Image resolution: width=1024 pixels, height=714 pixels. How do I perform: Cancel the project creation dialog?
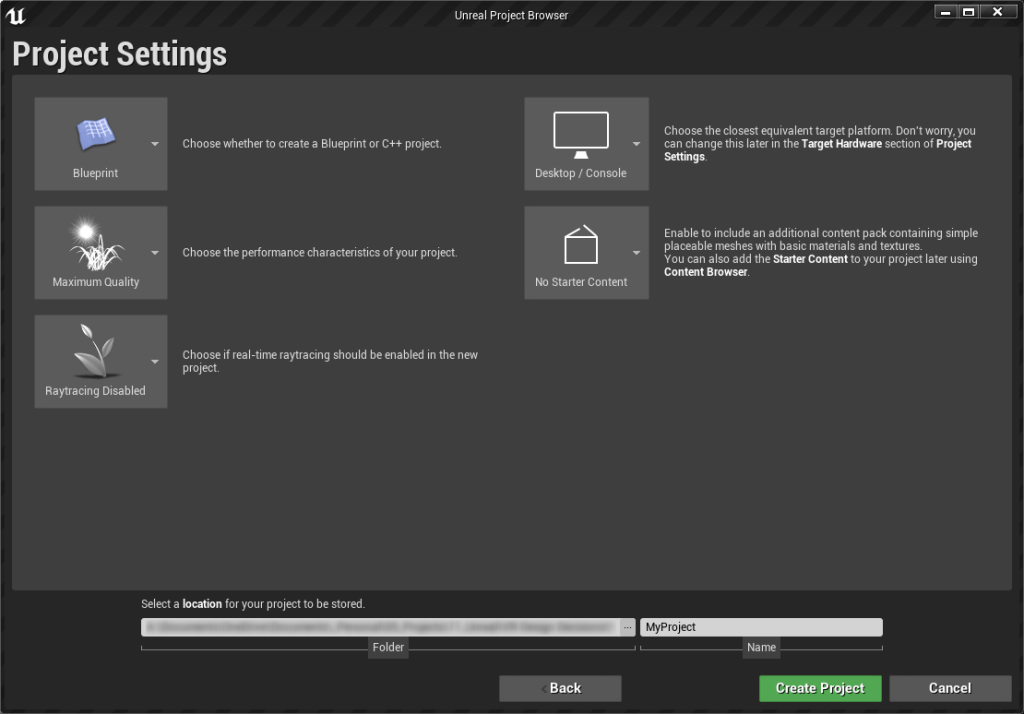point(949,688)
